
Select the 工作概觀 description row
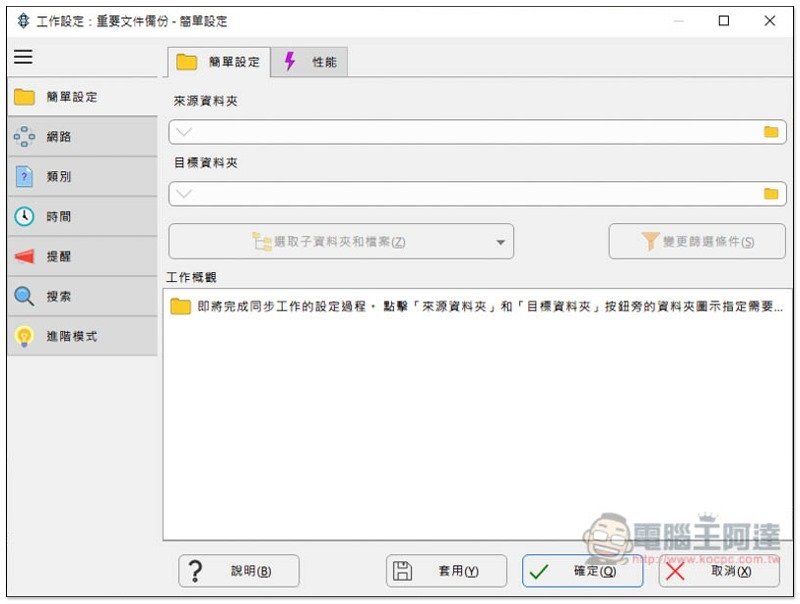[x=477, y=307]
